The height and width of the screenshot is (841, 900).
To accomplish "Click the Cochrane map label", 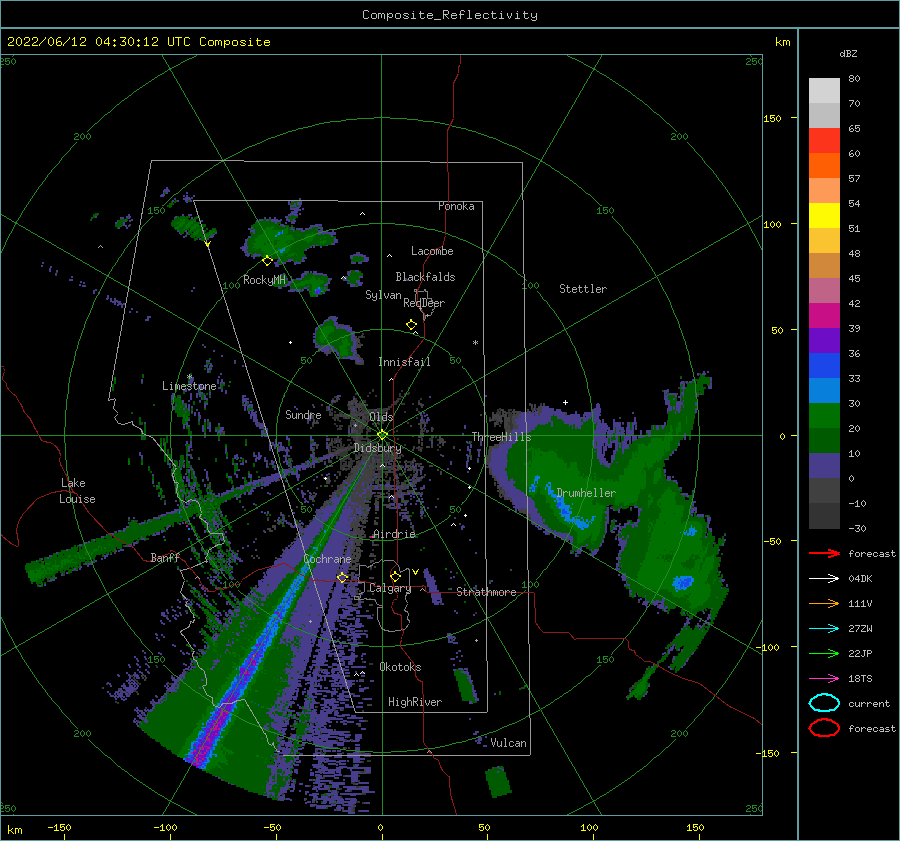I will (x=327, y=559).
